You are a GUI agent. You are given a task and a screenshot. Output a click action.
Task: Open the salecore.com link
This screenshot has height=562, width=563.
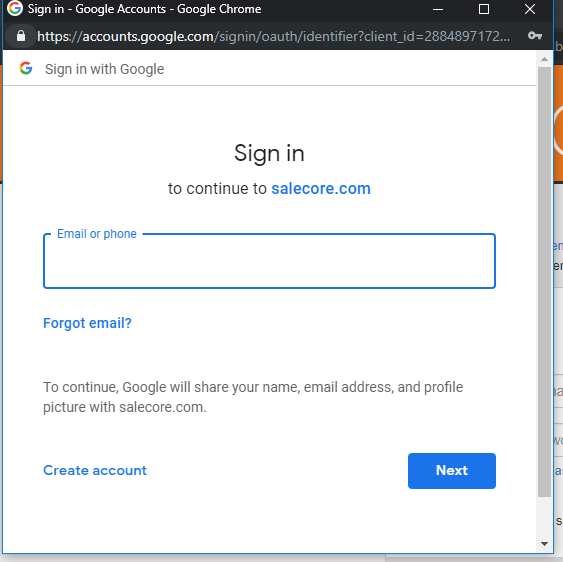point(321,189)
